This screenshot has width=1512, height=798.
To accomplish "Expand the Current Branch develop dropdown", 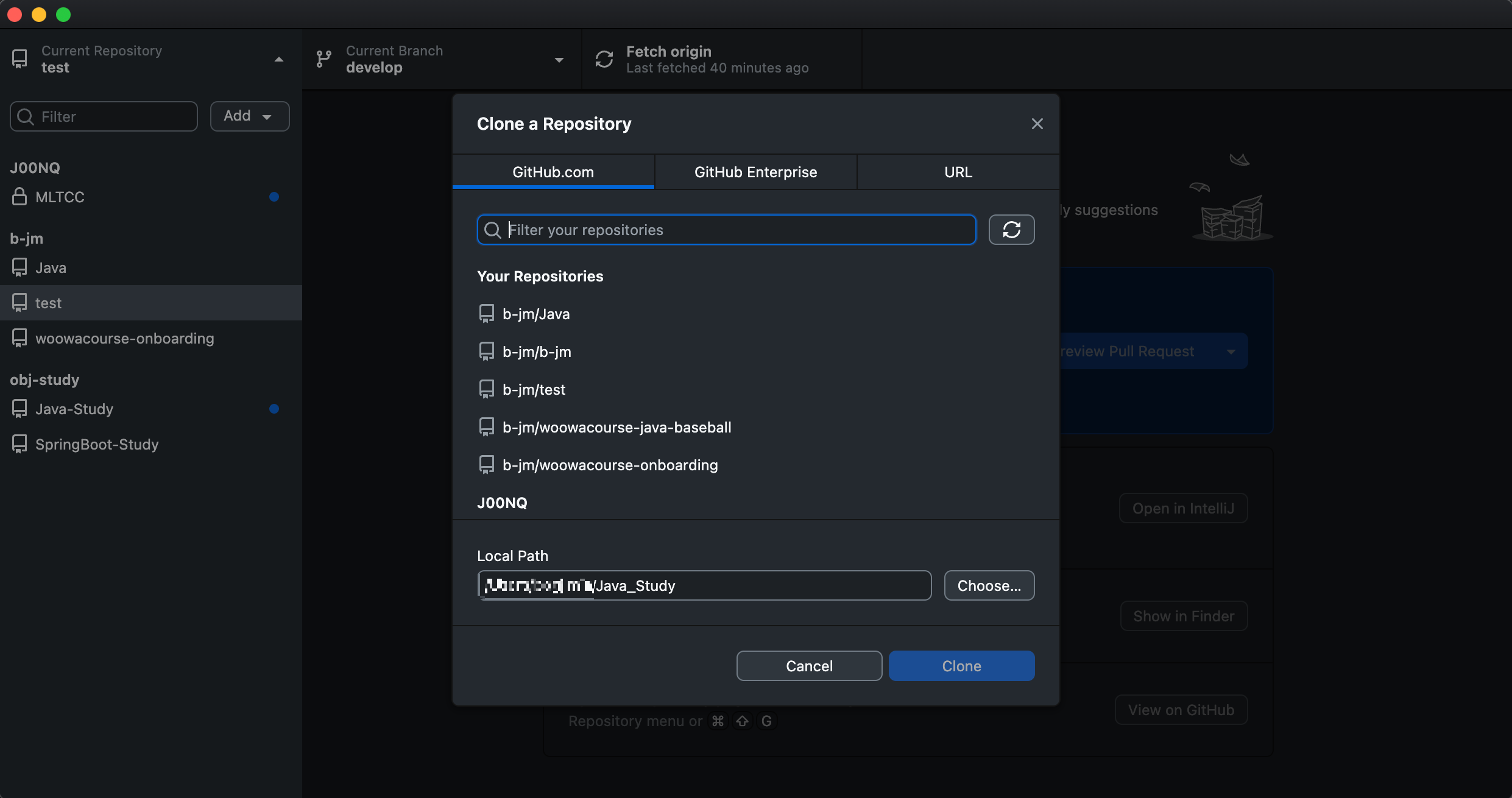I will 559,59.
